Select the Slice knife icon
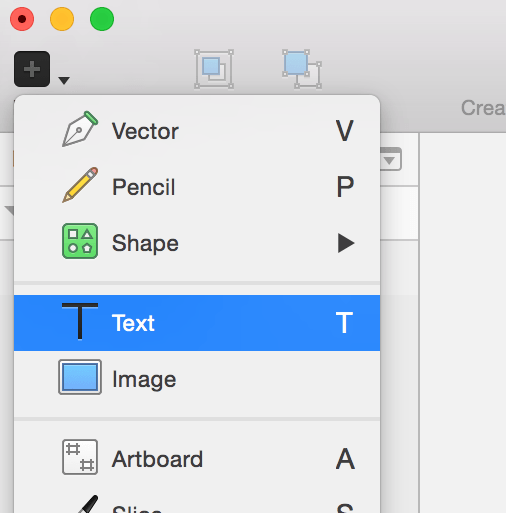The width and height of the screenshot is (506, 513). pos(87,504)
